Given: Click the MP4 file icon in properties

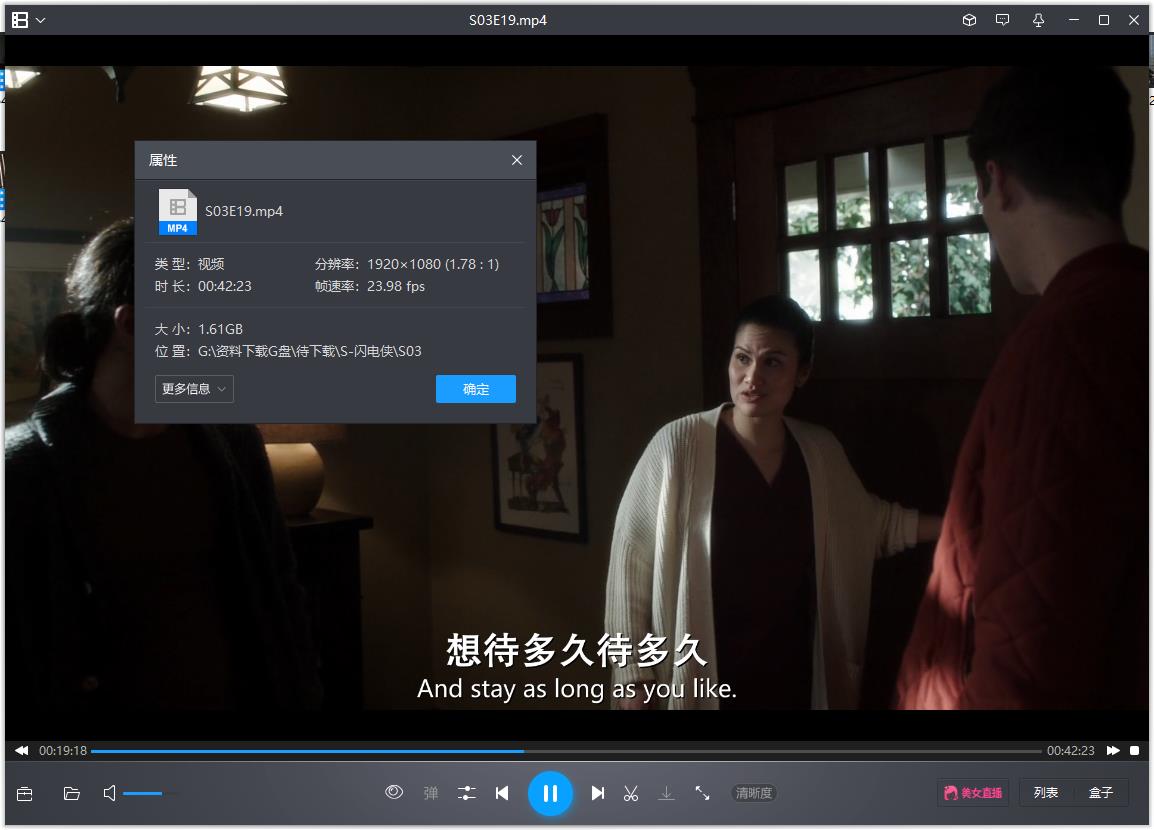Looking at the screenshot, I should click(x=177, y=212).
